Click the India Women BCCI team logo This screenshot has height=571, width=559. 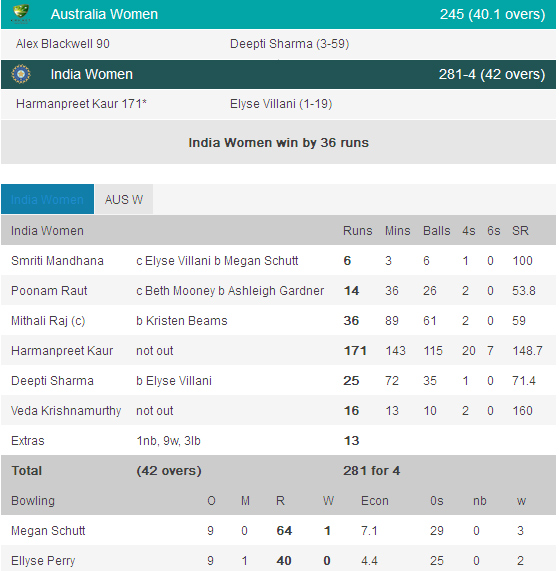coord(21,74)
